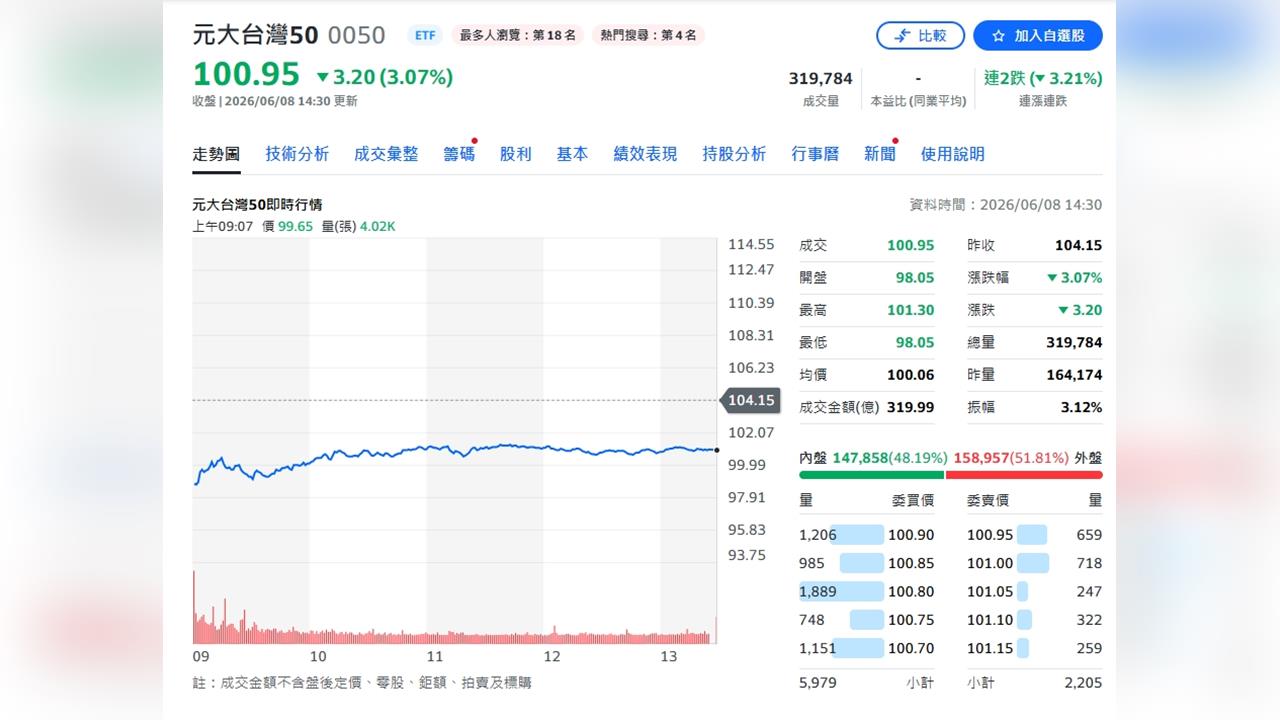Click ask price 101.05 row
Viewport: 1280px width, 720px height.
[1035, 591]
